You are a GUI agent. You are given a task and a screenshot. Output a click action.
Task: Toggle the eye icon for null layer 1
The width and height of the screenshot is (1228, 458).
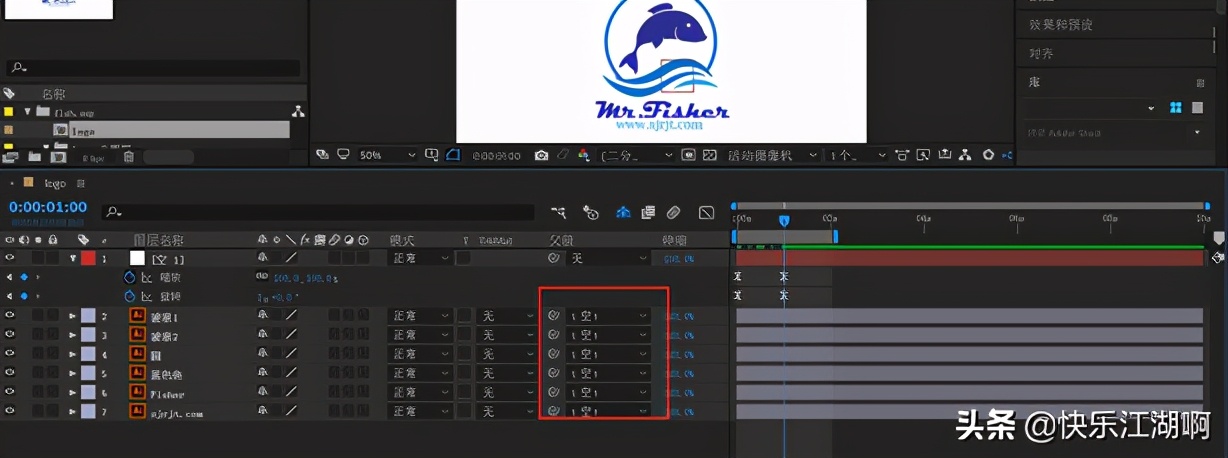pos(10,258)
